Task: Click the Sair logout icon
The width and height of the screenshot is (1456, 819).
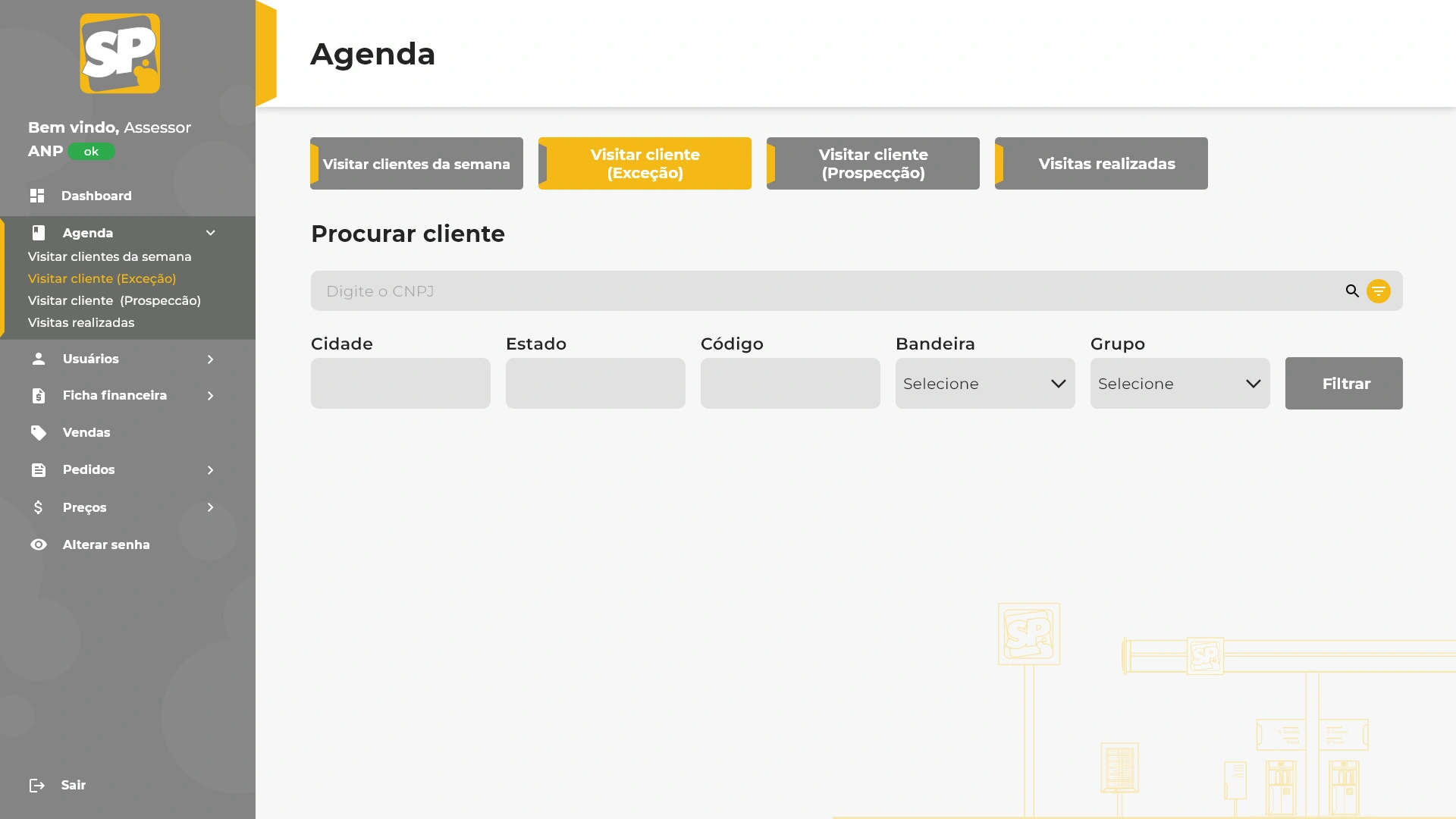Action: tap(37, 785)
